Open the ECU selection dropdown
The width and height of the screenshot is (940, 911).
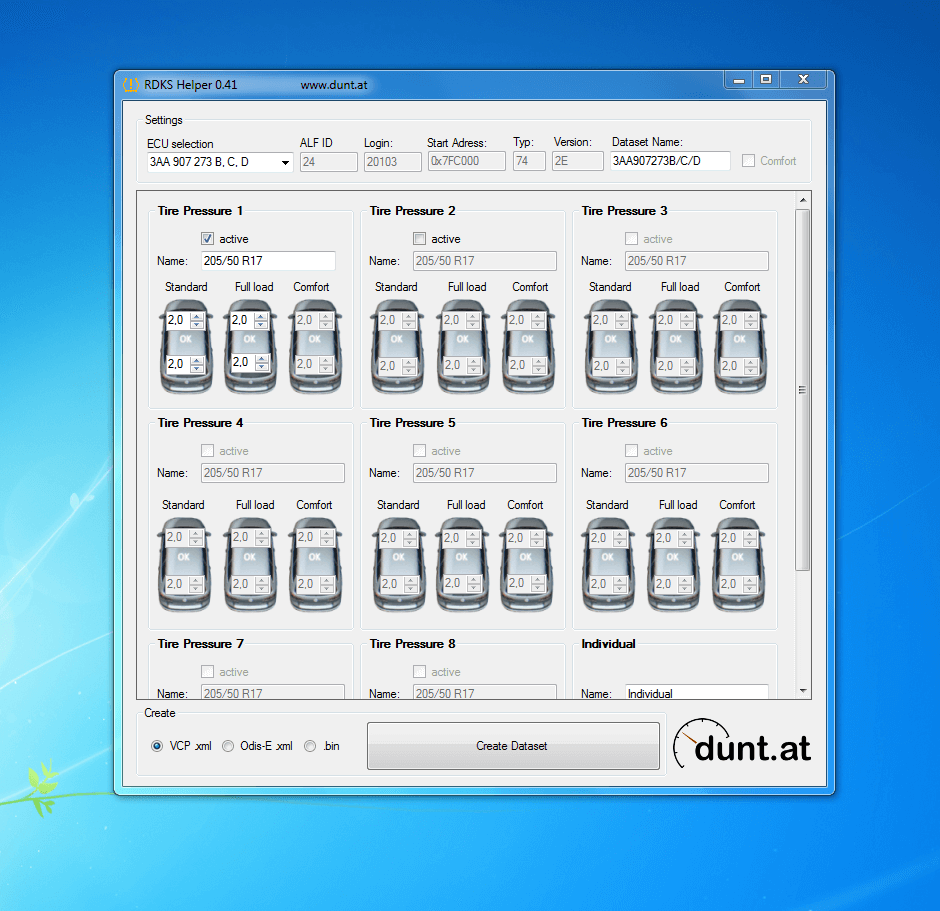[285, 162]
